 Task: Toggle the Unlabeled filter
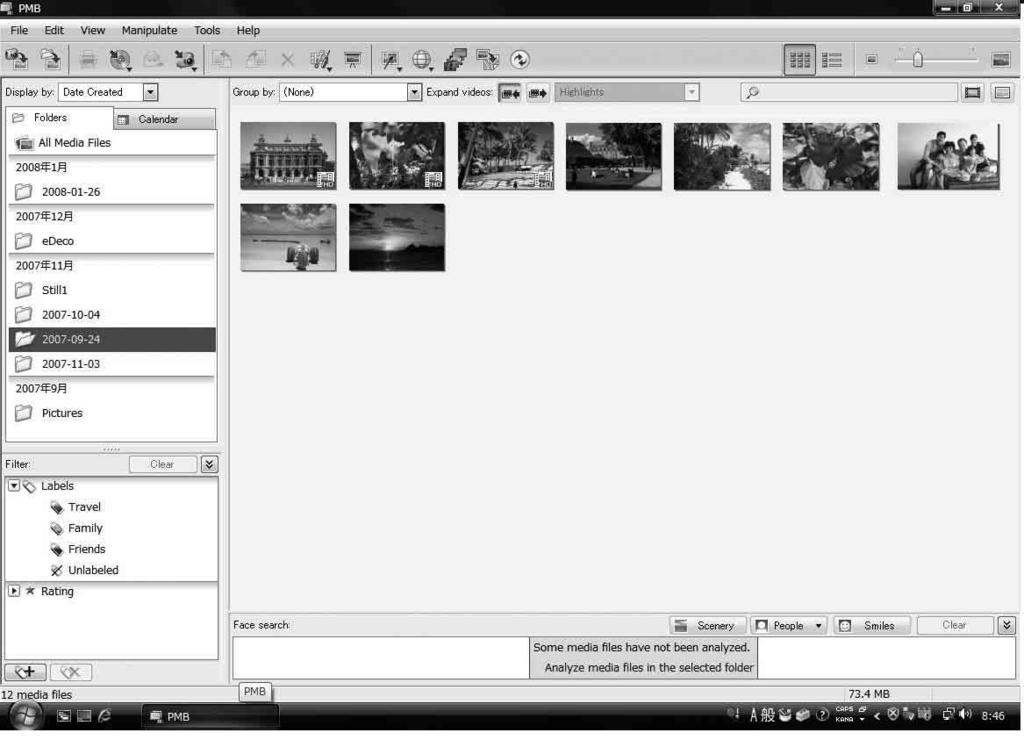click(85, 570)
